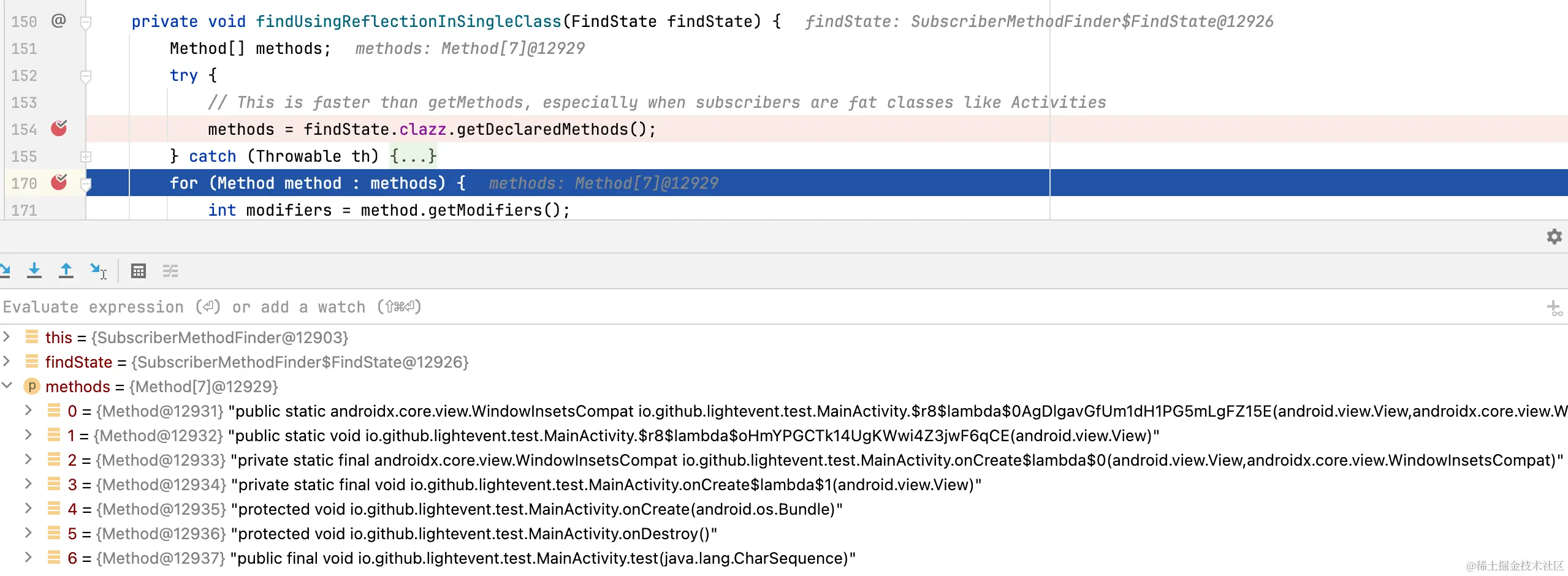Open the Evaluate Expression calculator icon

tap(139, 271)
